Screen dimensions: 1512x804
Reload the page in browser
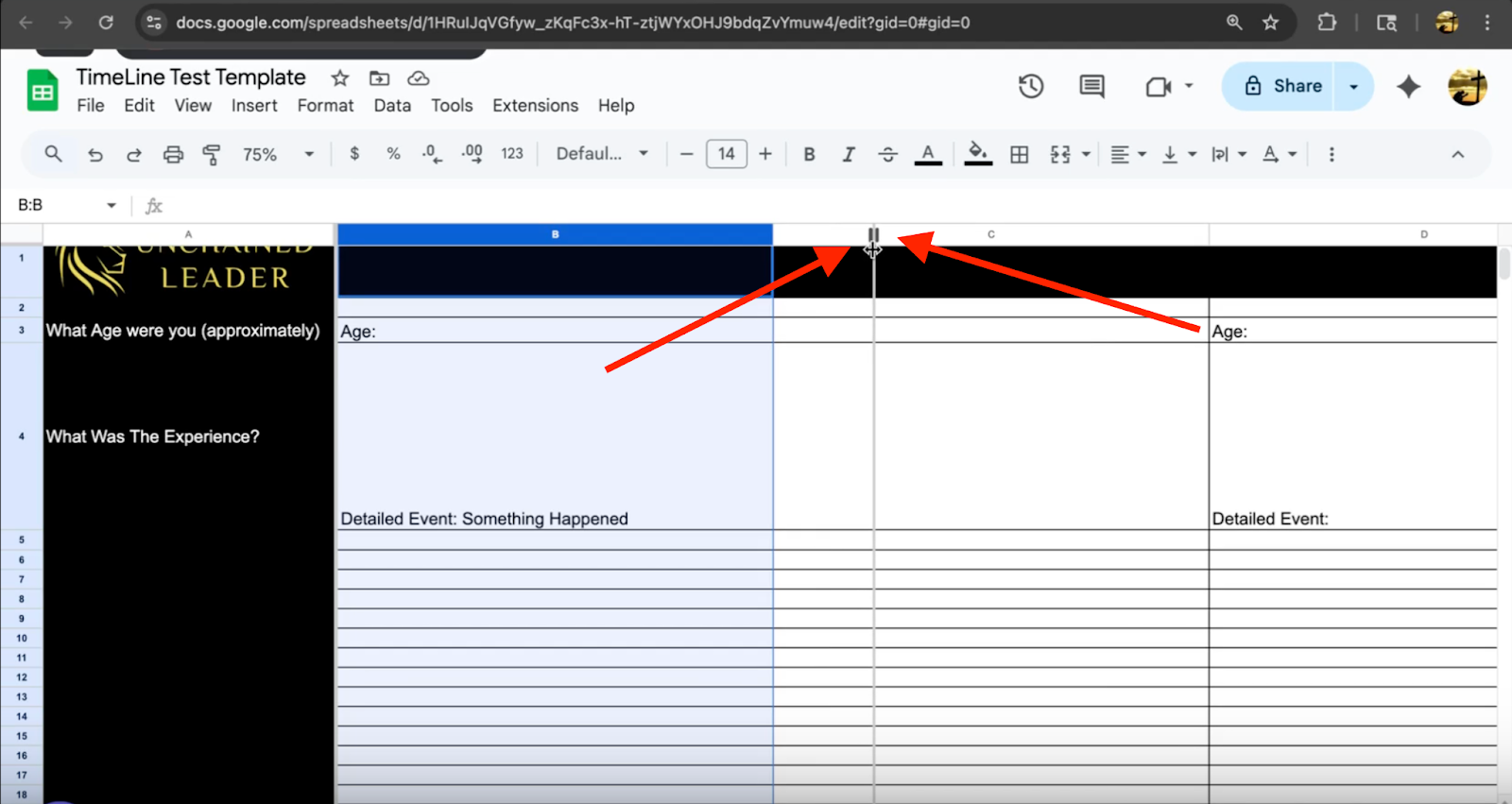(106, 23)
